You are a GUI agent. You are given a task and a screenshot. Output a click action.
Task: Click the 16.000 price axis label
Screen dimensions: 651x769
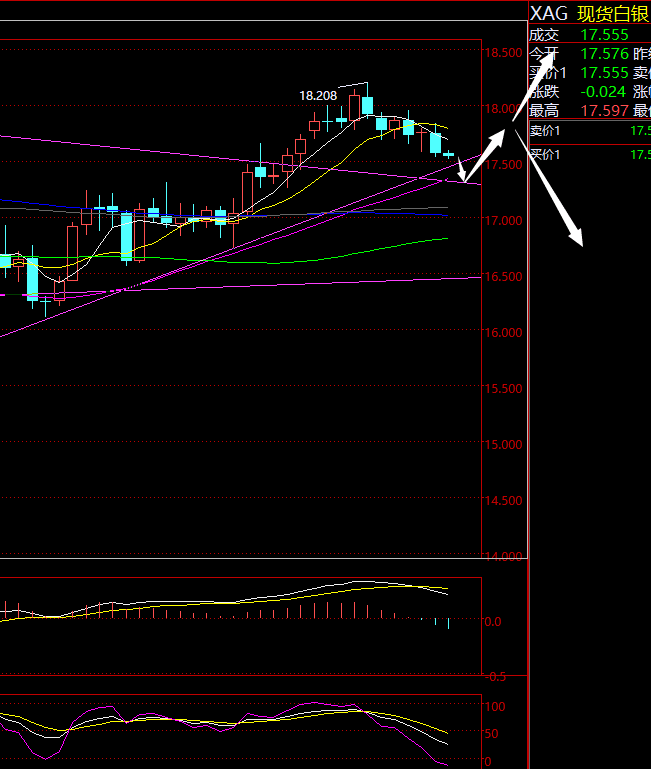click(x=504, y=333)
